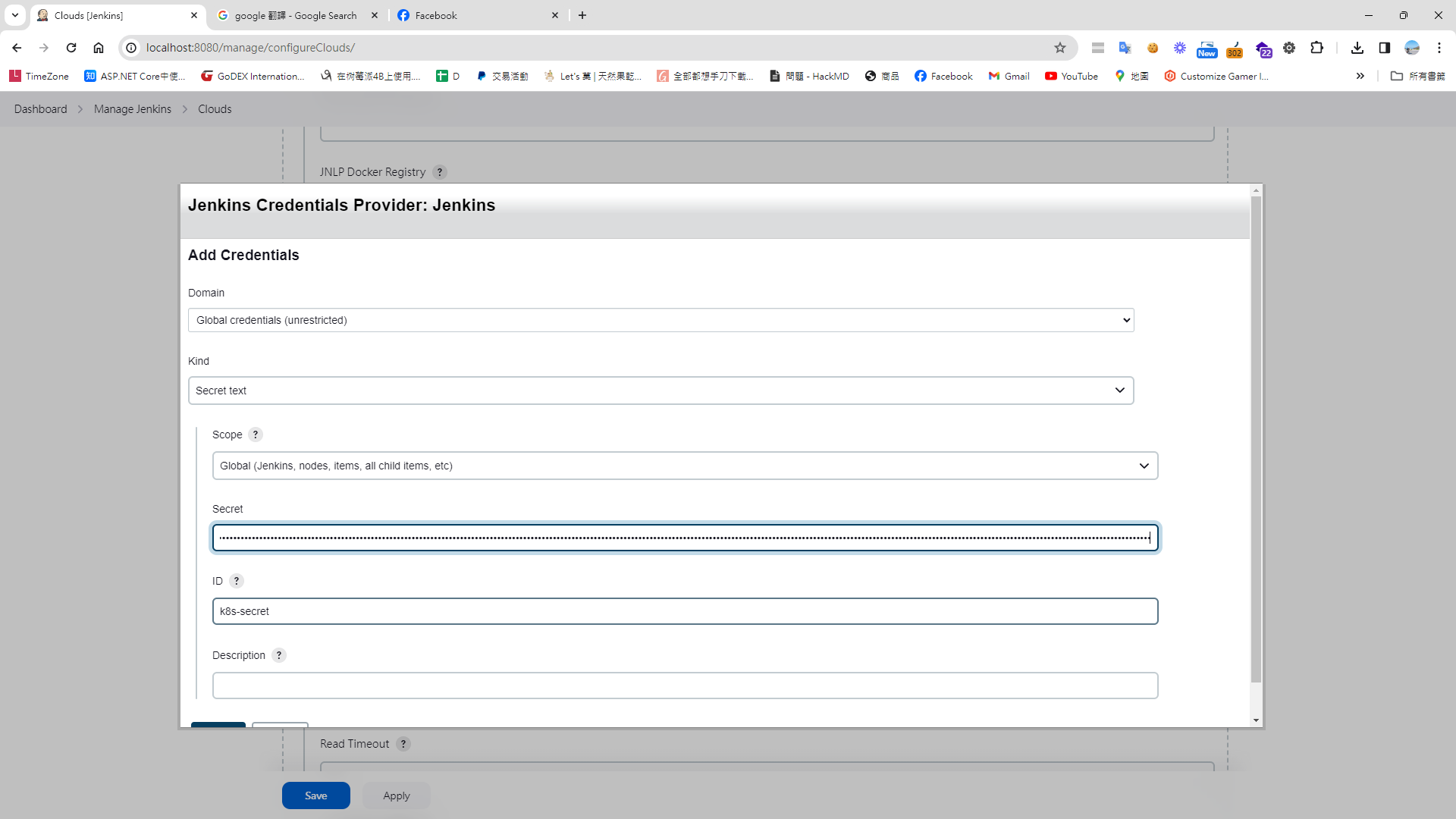
Task: Bookmark this page with the star icon
Action: [1060, 47]
